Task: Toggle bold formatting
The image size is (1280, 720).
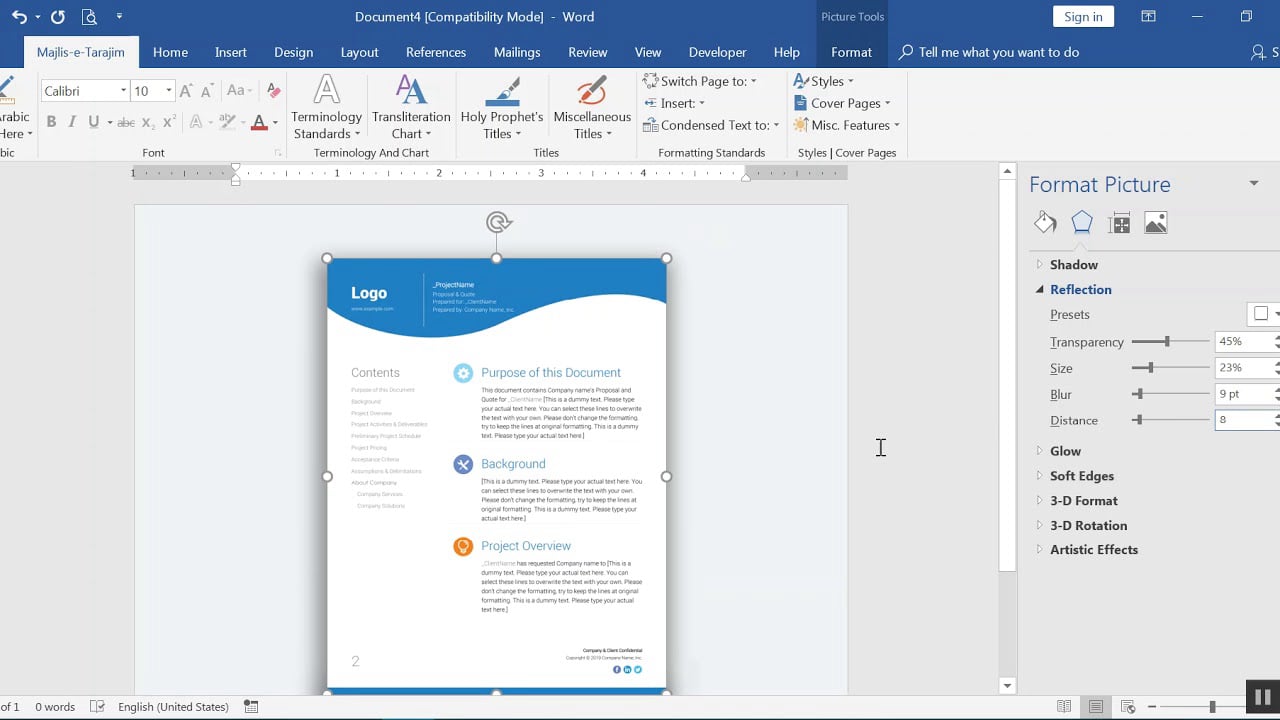Action: point(51,122)
